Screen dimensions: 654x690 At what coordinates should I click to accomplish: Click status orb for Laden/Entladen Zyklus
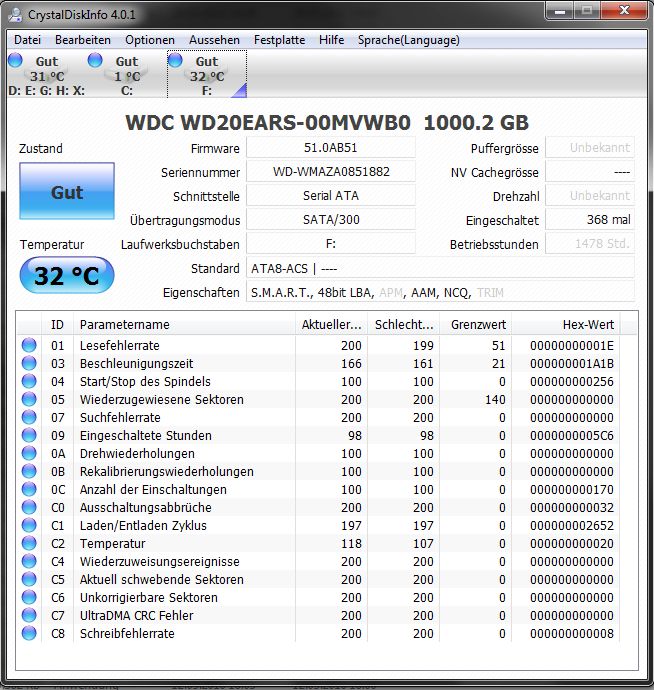[x=29, y=525]
